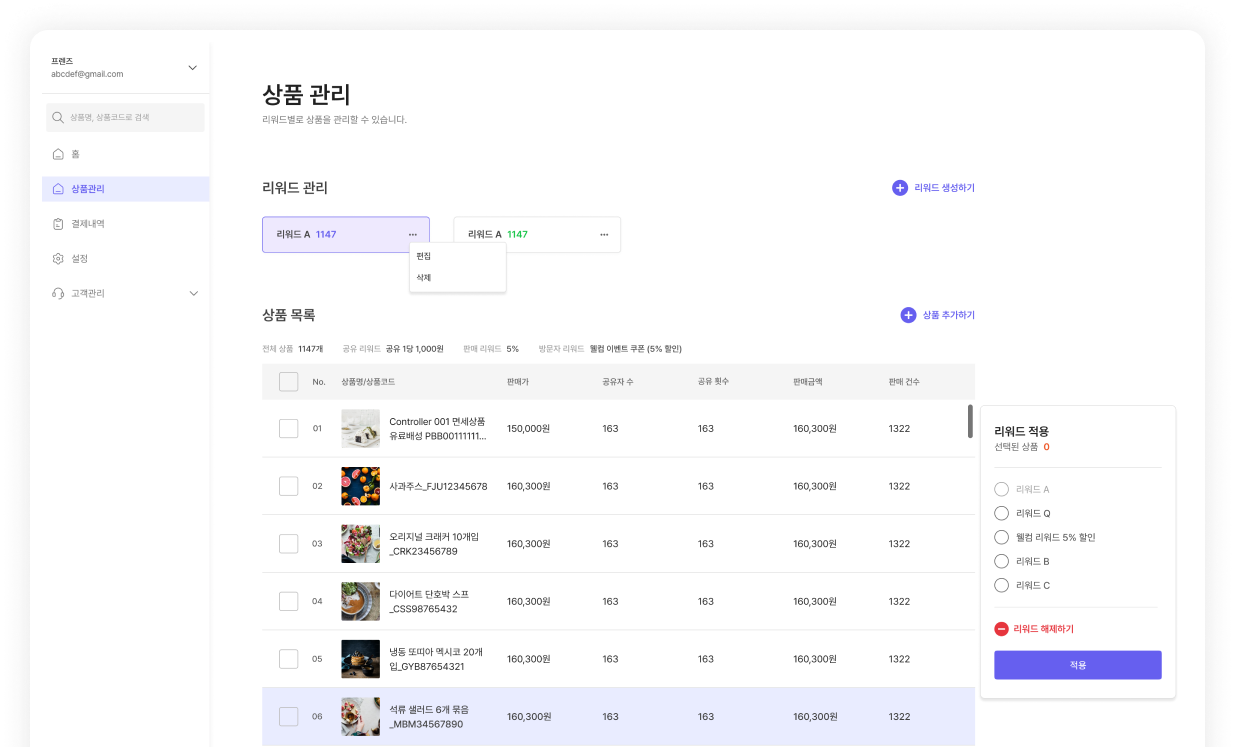Image resolution: width=1235 pixels, height=747 pixels.
Task: Click the home icon next to 홈
Action: 58,154
